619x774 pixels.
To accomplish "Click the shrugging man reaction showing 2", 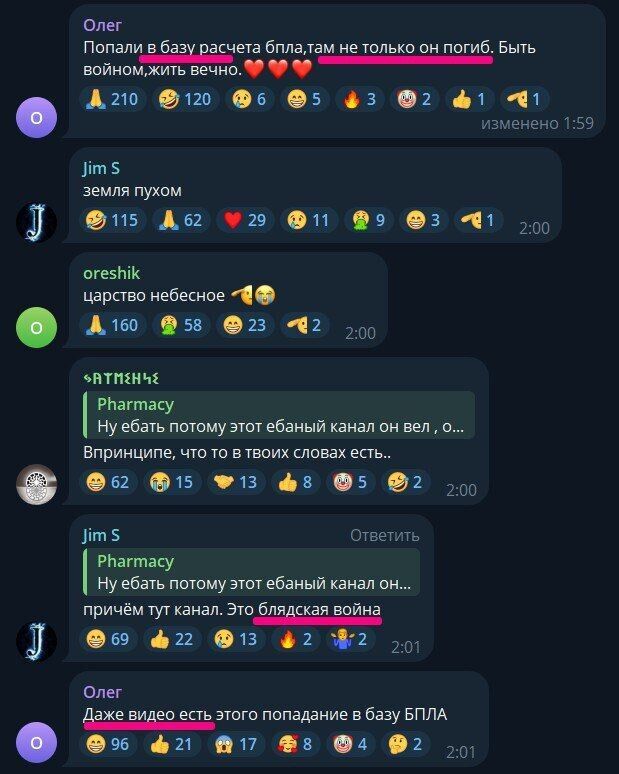I will point(349,639).
